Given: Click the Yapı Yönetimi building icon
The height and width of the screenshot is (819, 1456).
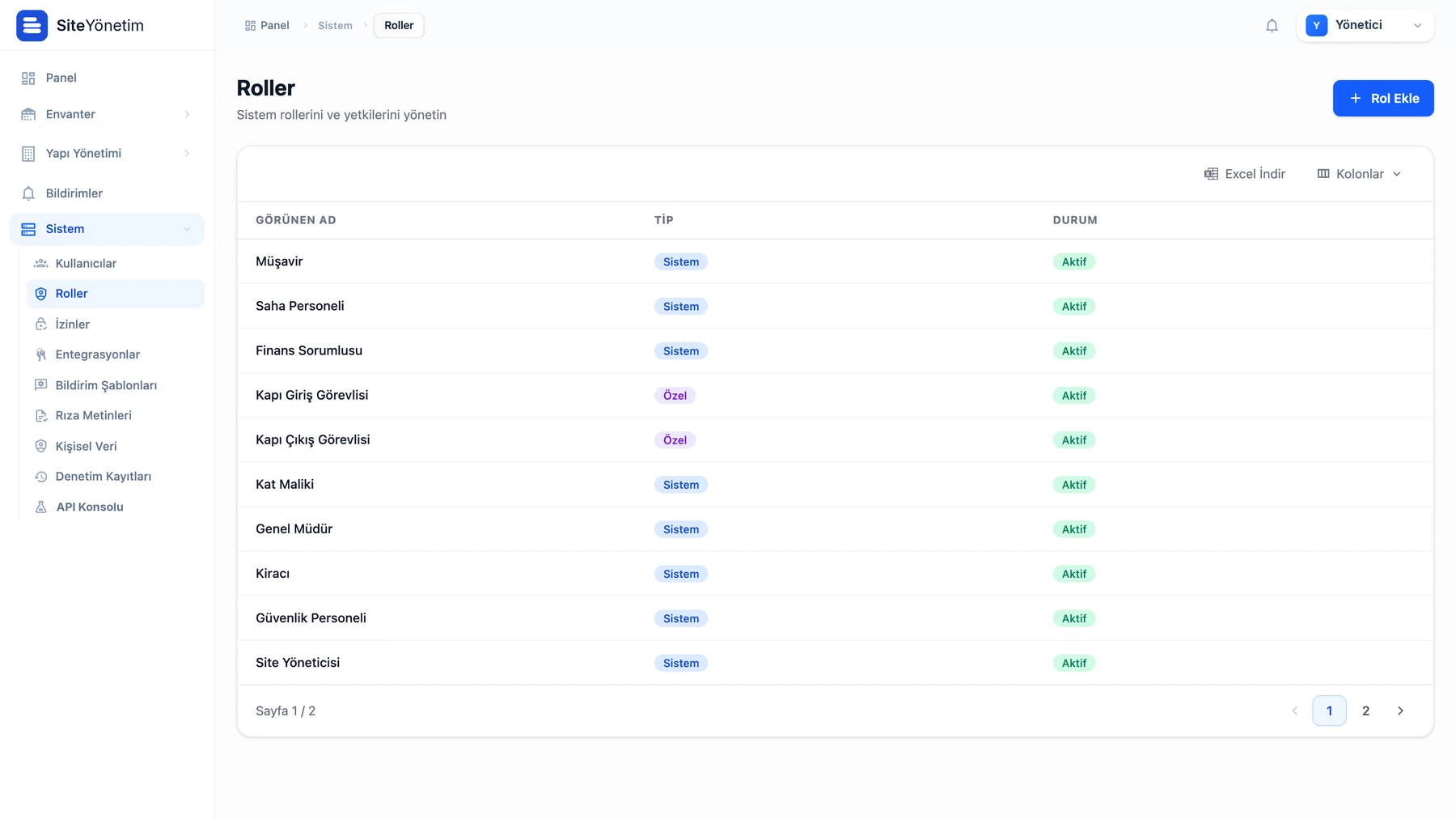Looking at the screenshot, I should coord(28,154).
